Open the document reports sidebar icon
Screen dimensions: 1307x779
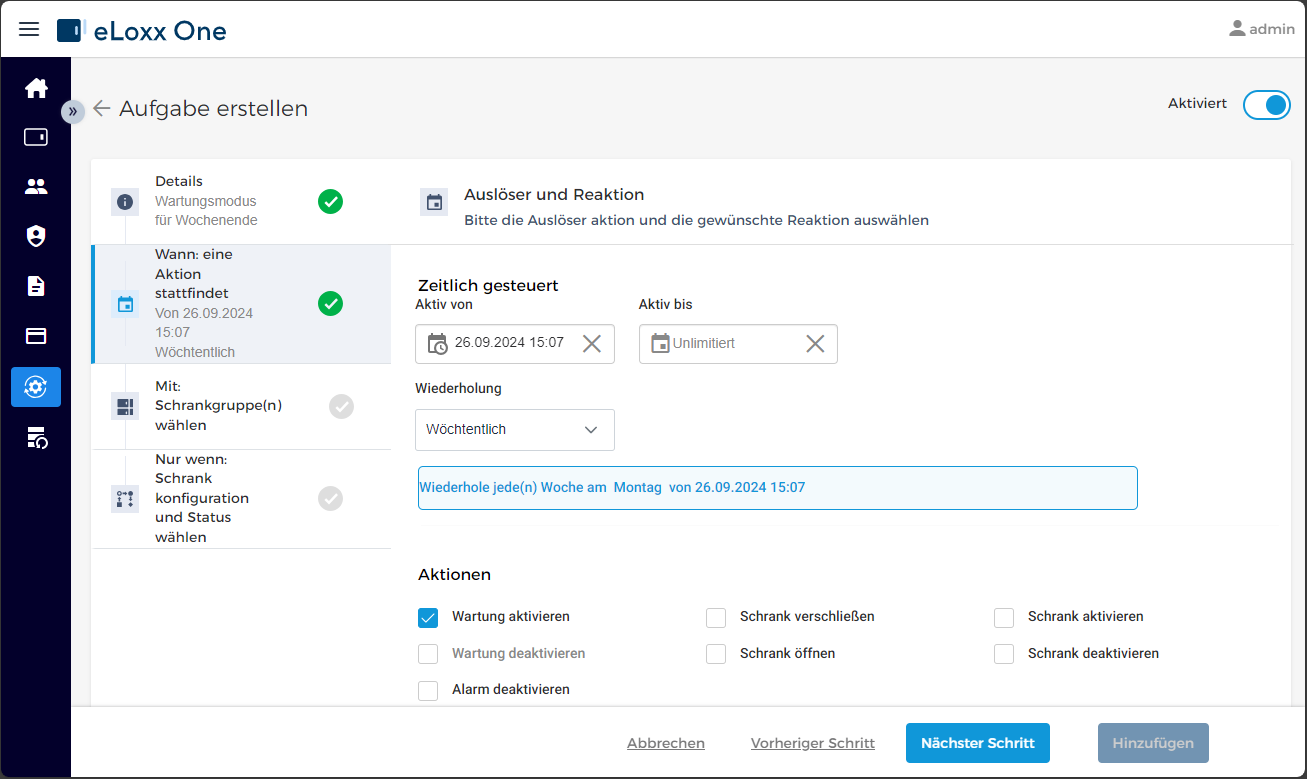coord(36,286)
